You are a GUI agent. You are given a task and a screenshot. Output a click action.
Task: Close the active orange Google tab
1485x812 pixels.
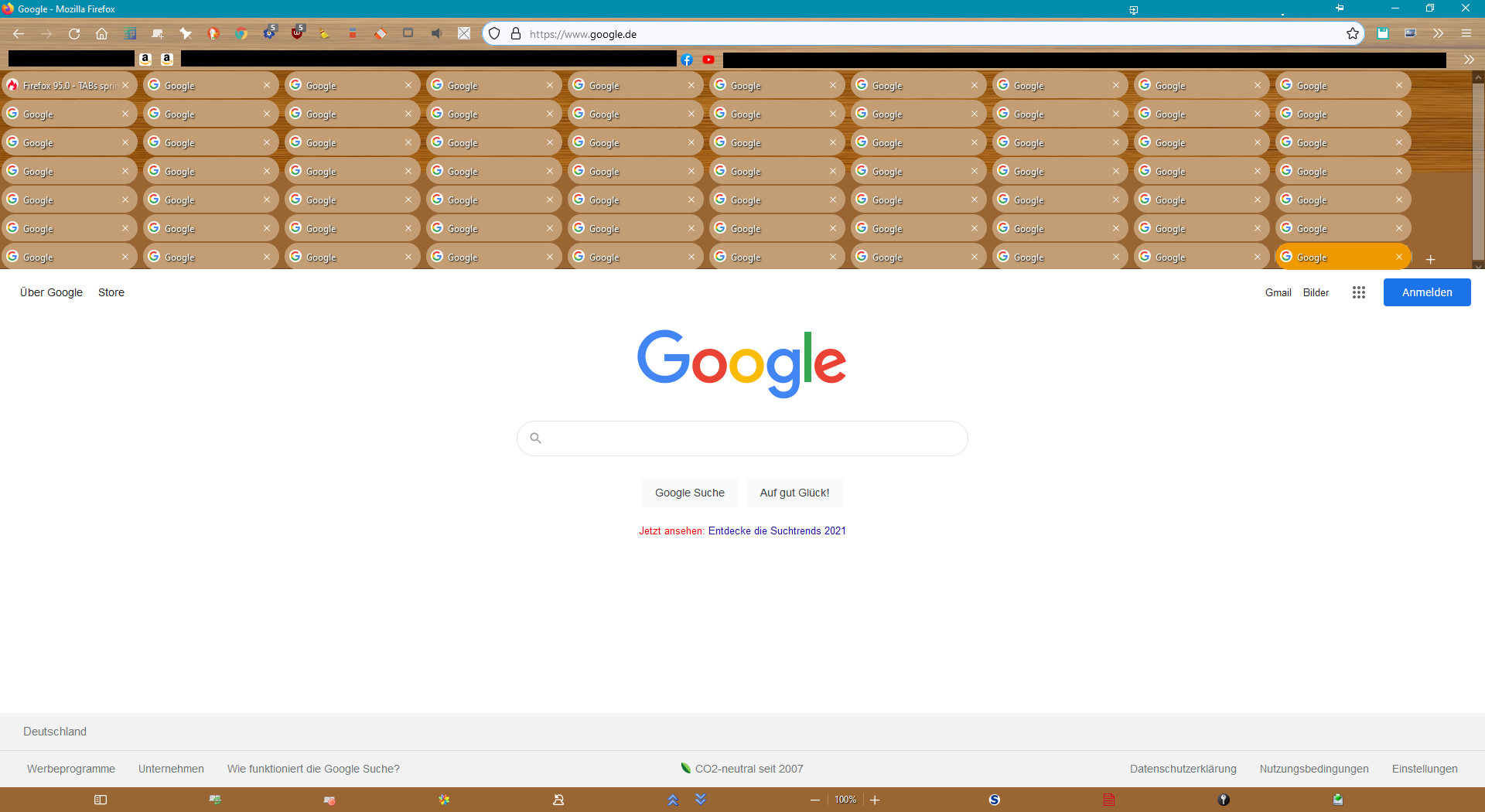(x=1399, y=257)
